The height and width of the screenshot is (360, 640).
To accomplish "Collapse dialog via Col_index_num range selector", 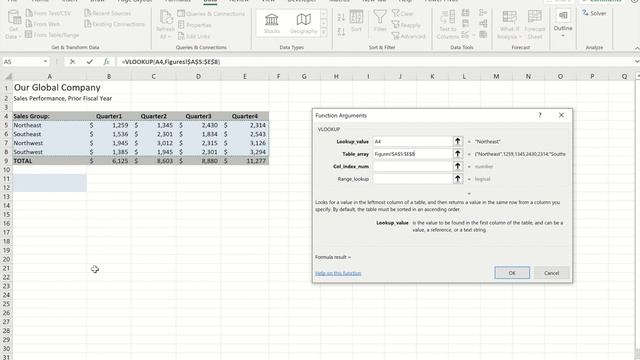I will point(458,167).
